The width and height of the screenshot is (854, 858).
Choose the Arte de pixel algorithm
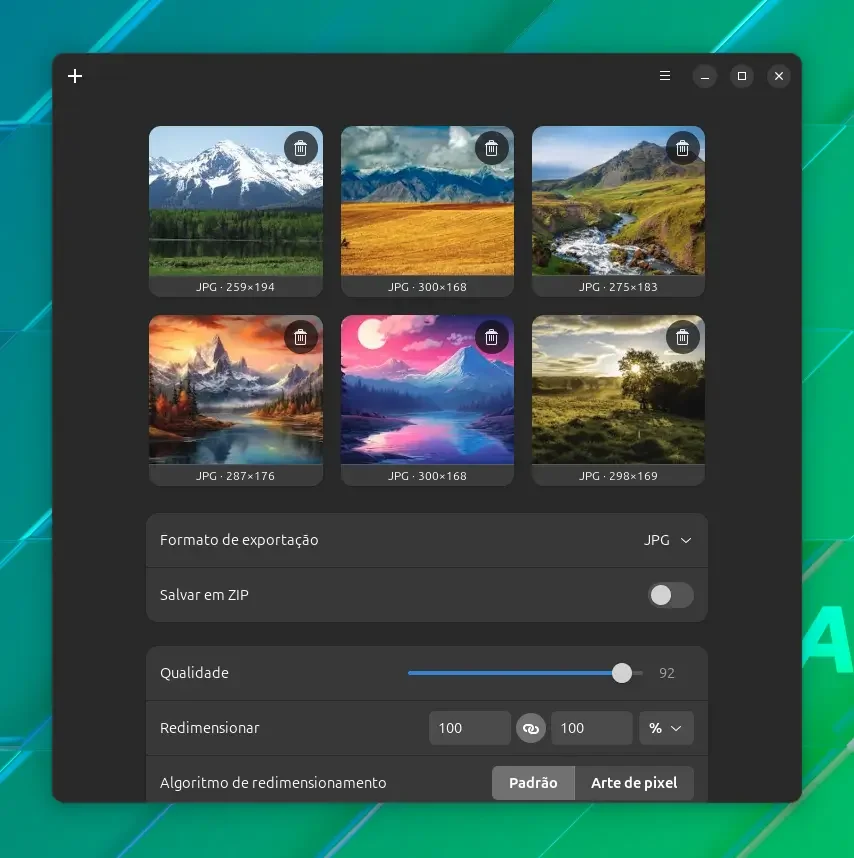pos(634,783)
